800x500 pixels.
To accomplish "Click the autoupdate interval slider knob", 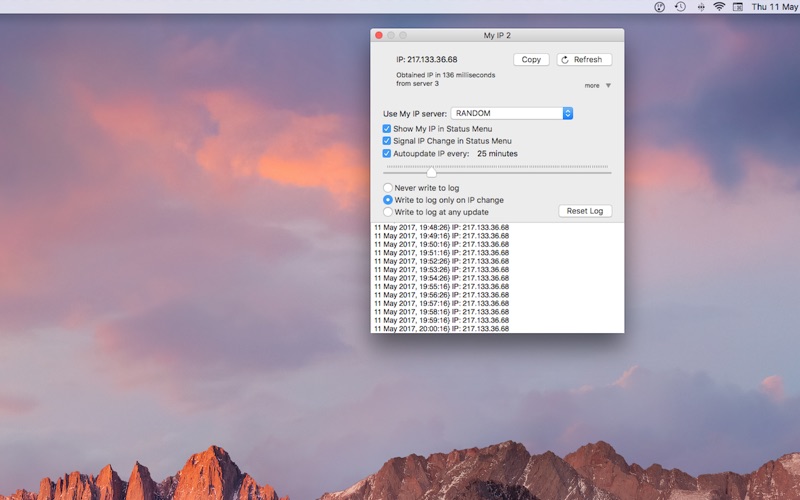I will click(x=432, y=172).
